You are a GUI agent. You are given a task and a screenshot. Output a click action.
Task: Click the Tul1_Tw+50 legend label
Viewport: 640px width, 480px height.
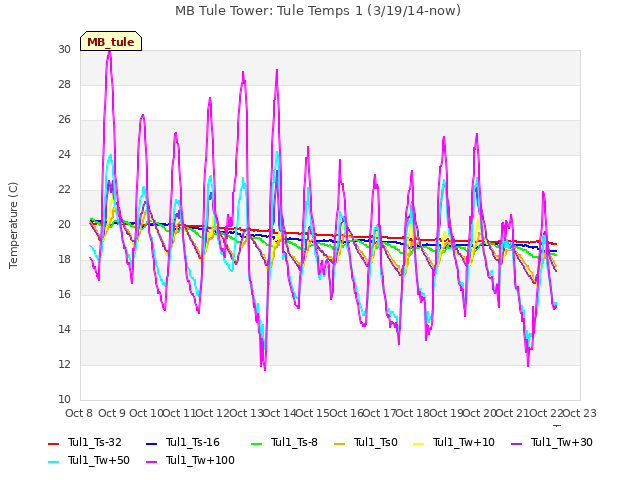pos(99,460)
